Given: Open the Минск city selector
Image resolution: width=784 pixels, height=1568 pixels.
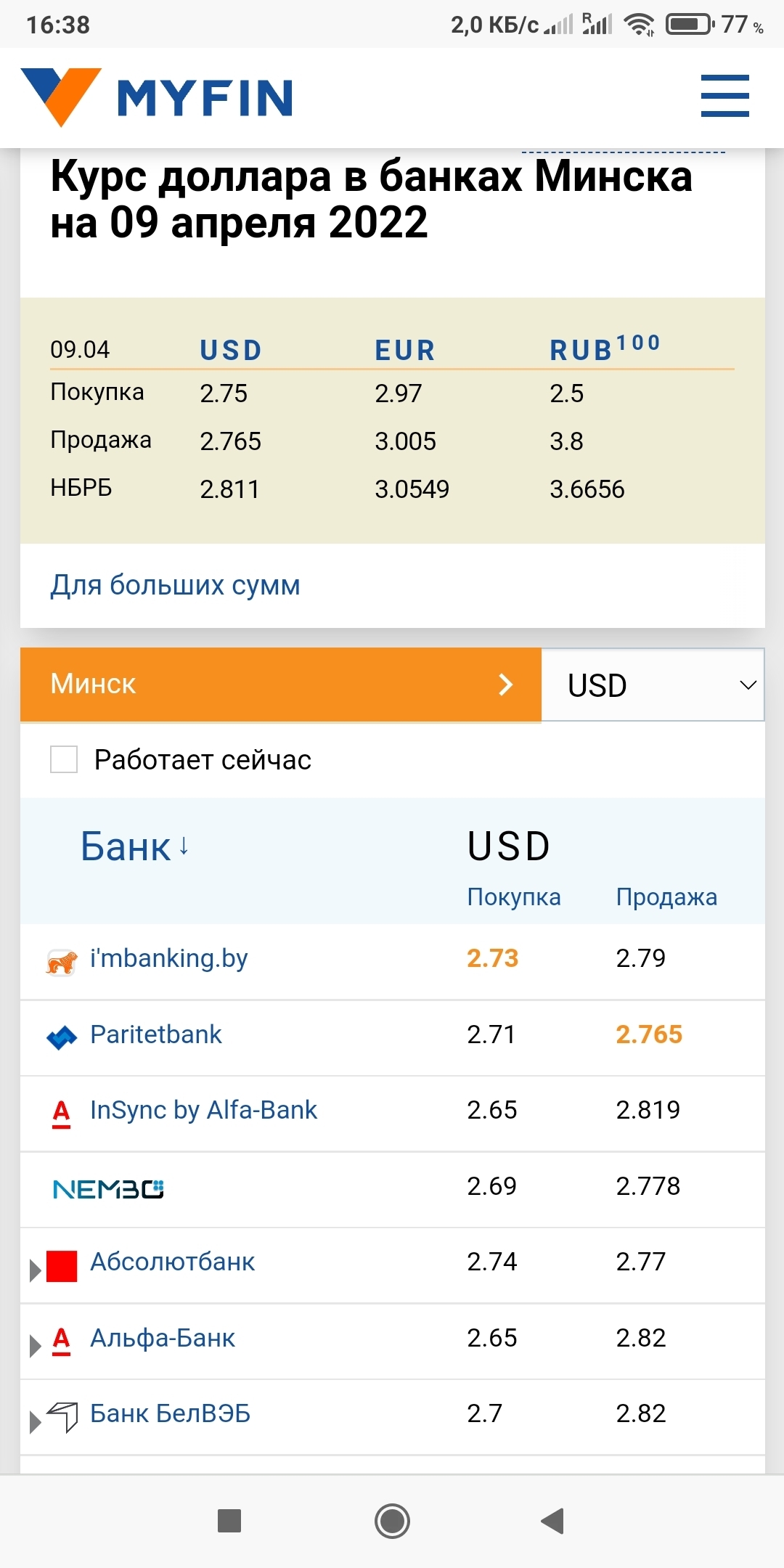Looking at the screenshot, I should (280, 685).
